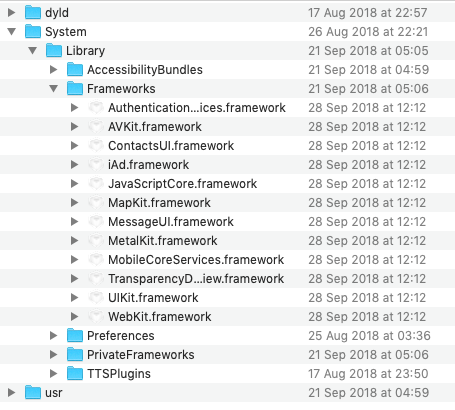Expand the MapKit.framework disclosure triangle
Viewport: 455px width, 410px height.
[x=75, y=203]
